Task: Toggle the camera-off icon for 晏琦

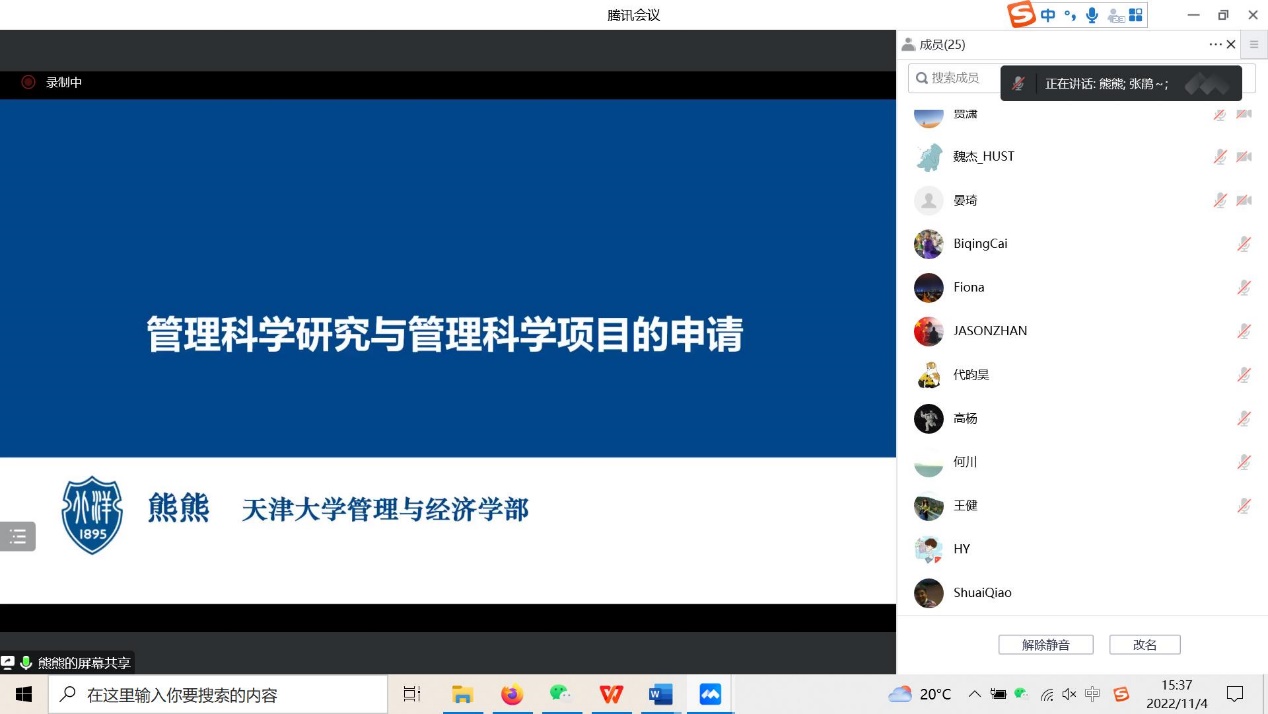Action: 1244,201
